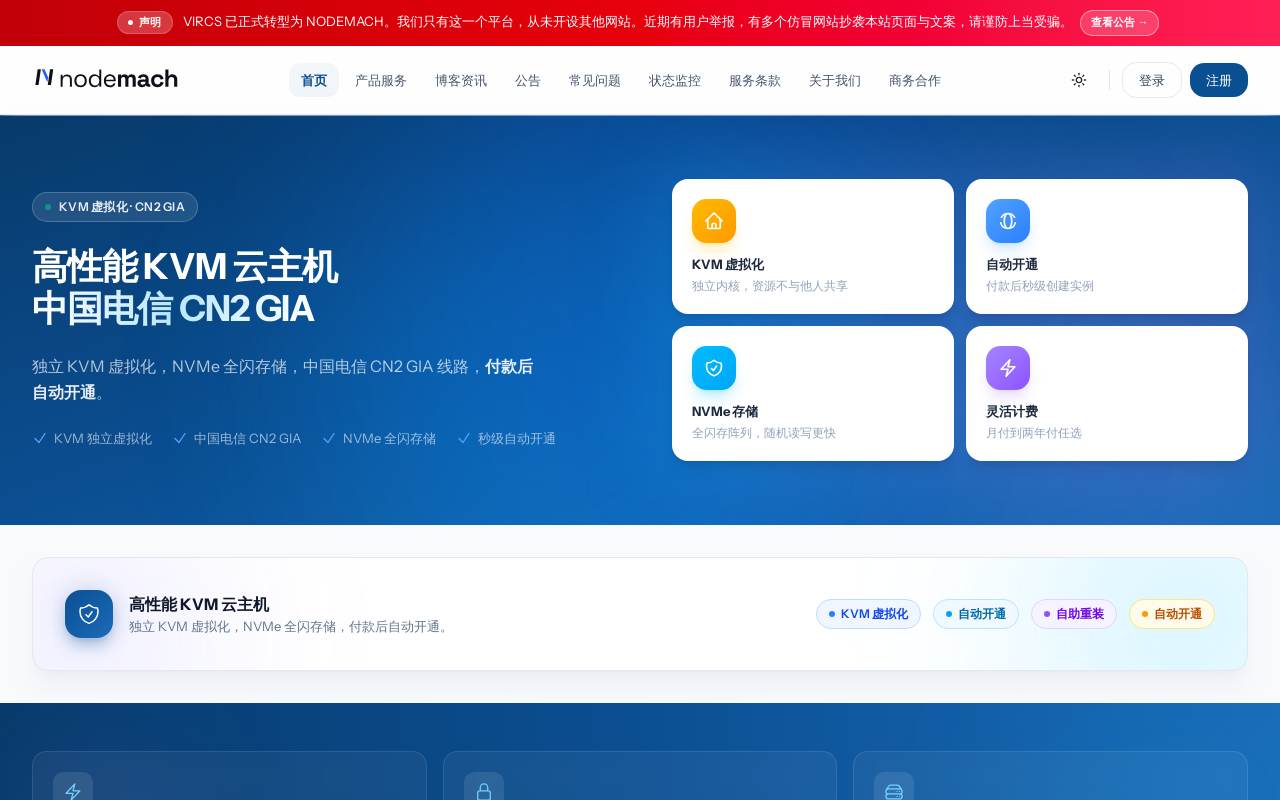Click the NVMe 存储 card title
This screenshot has width=1280, height=800.
coord(725,411)
